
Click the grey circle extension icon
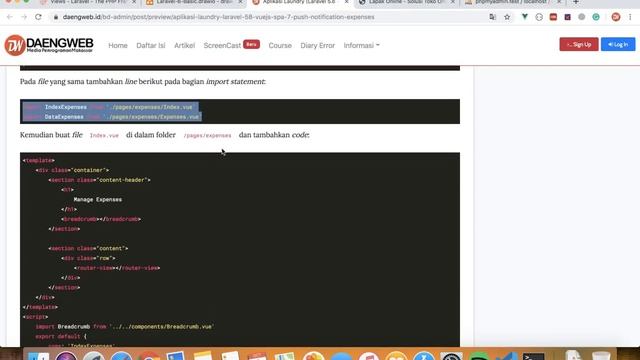coord(582,17)
